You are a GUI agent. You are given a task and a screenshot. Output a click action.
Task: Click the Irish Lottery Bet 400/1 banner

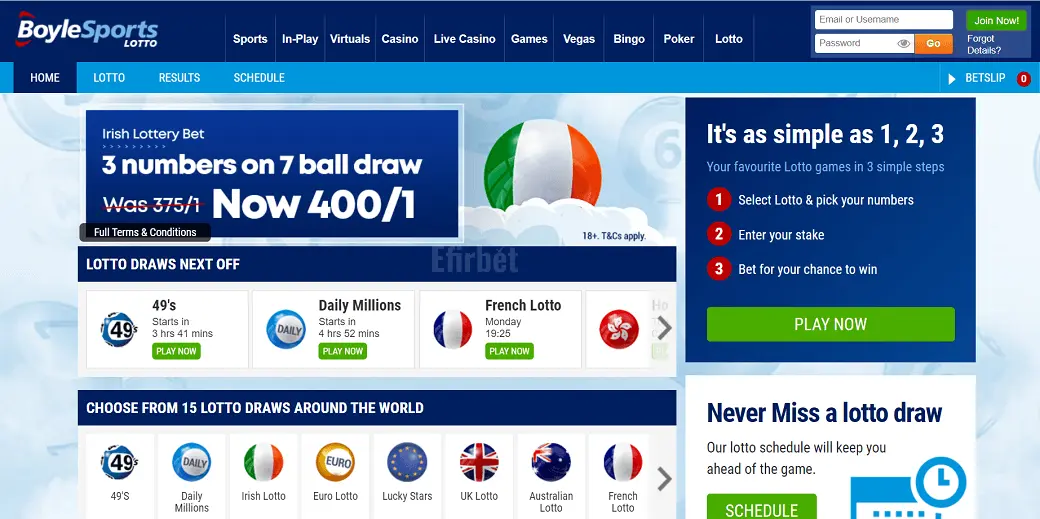[x=272, y=173]
